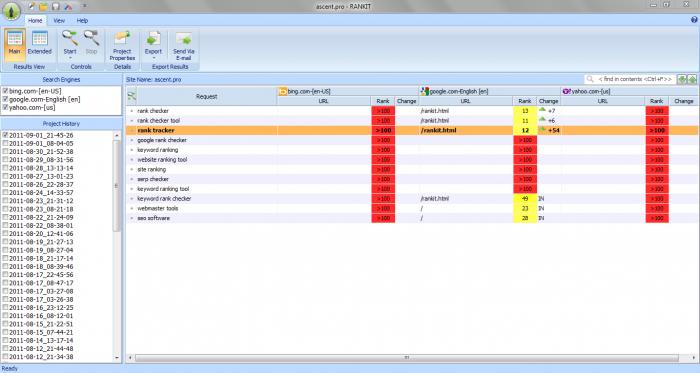Expand the keyword ranking row

tap(132, 150)
